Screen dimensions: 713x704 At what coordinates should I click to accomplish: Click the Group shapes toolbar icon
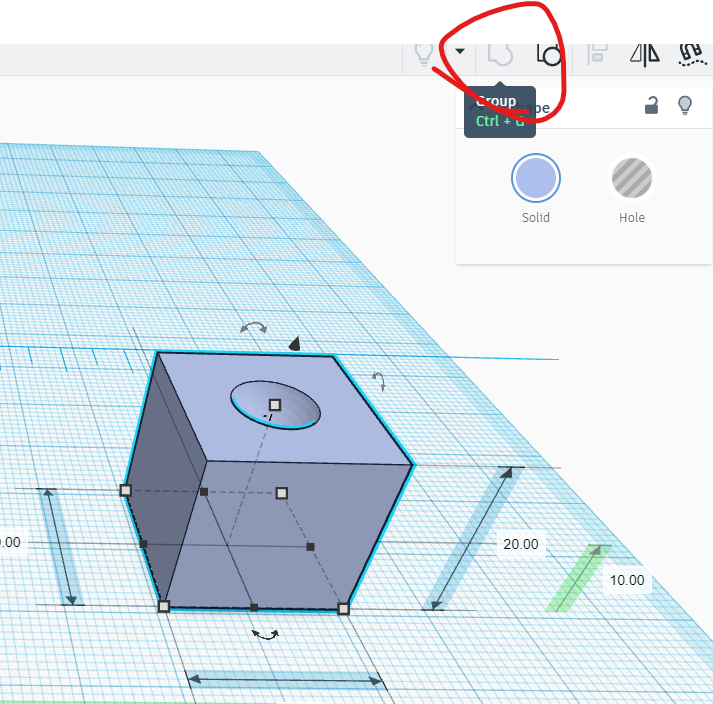click(500, 55)
